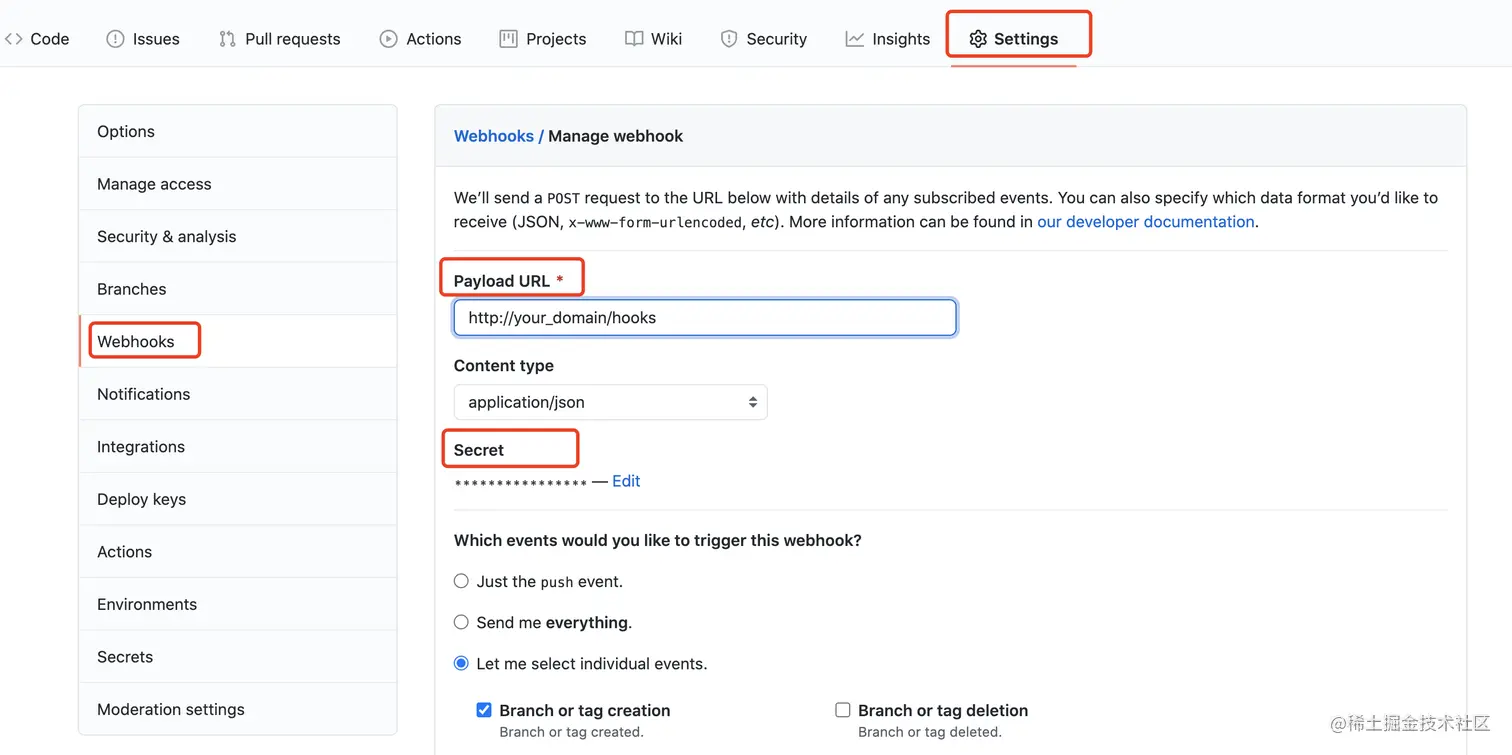Image resolution: width=1512 pixels, height=755 pixels.
Task: Click the Insights graph icon
Action: (854, 39)
